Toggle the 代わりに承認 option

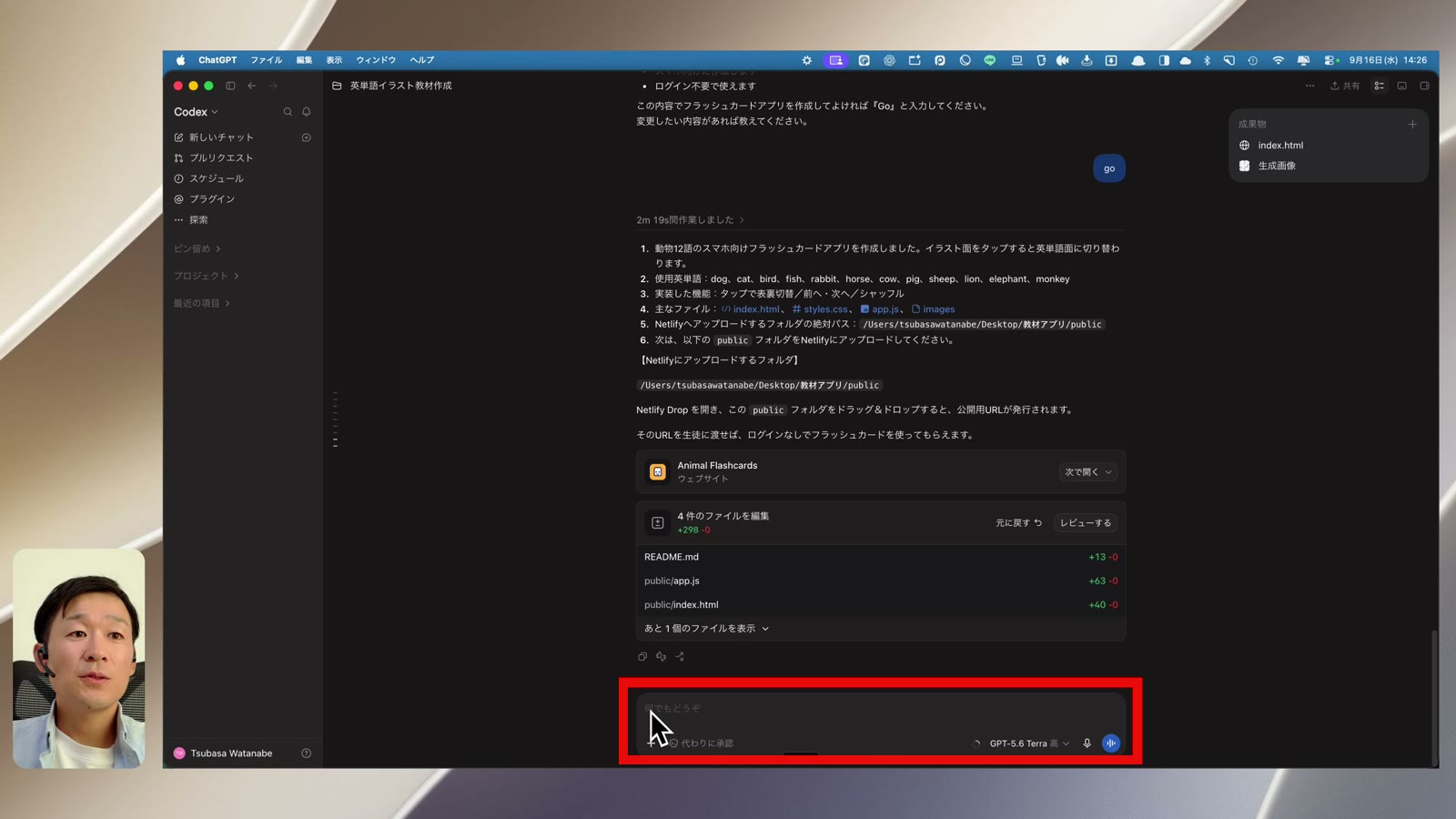click(x=702, y=743)
